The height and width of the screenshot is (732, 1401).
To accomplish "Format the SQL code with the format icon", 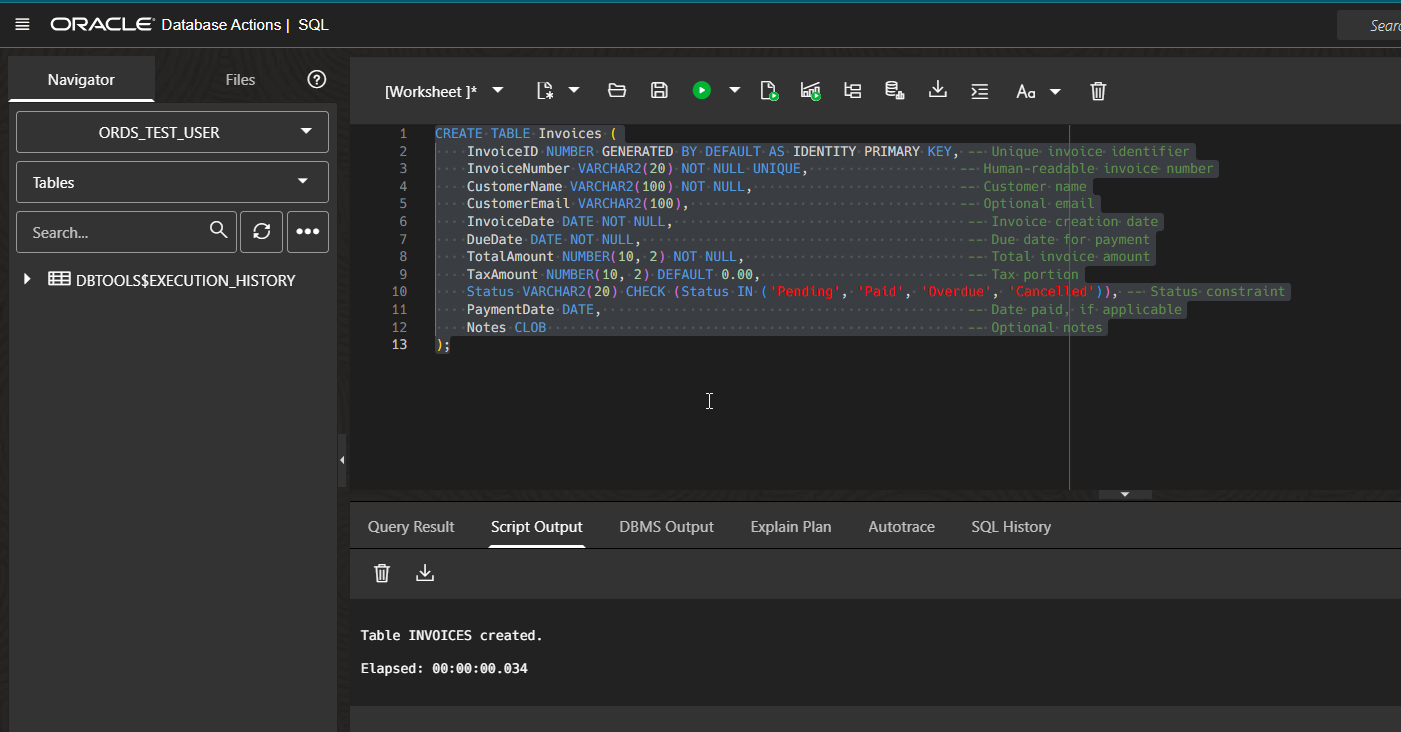I will (x=979, y=90).
